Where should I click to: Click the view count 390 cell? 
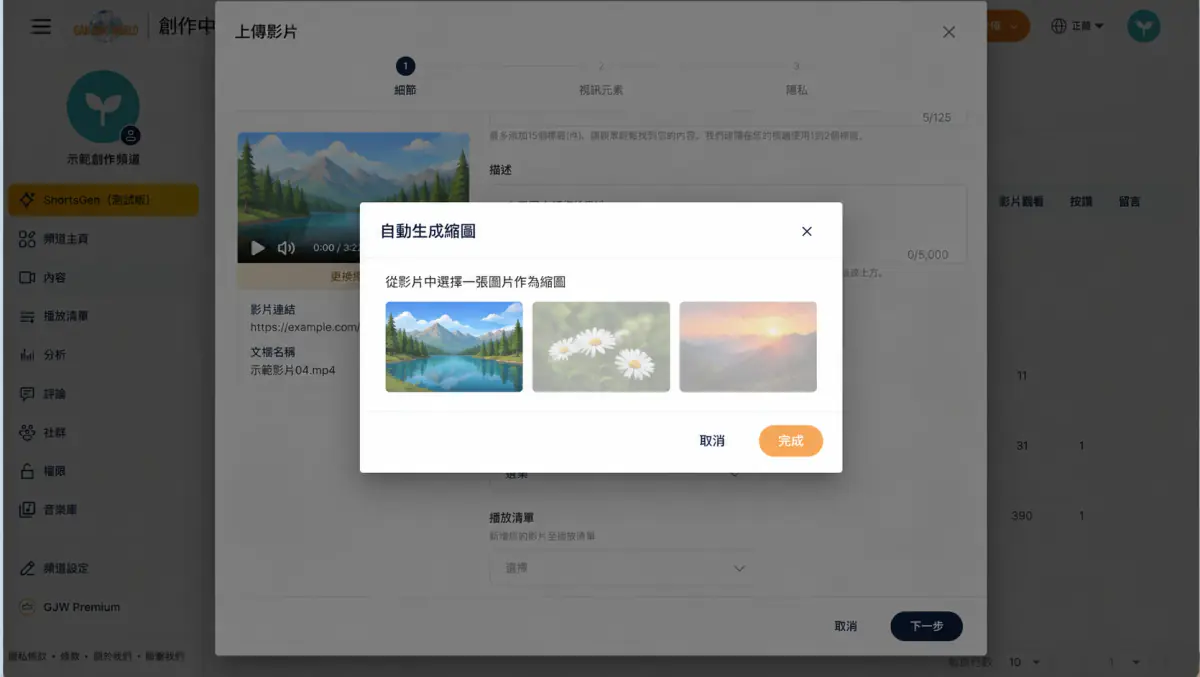pos(1021,516)
